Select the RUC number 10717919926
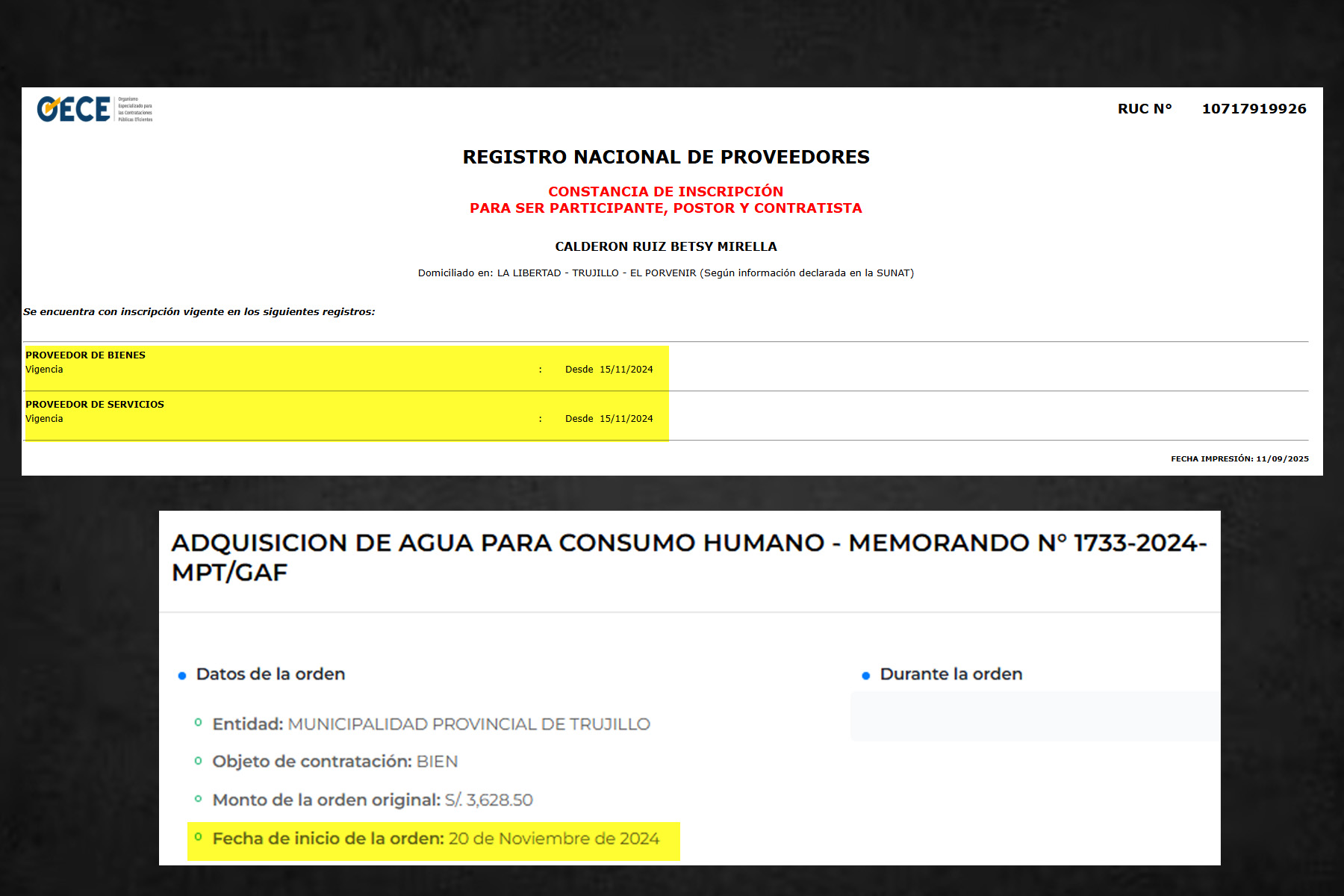Screen dimensions: 1344x896 (x=1254, y=109)
